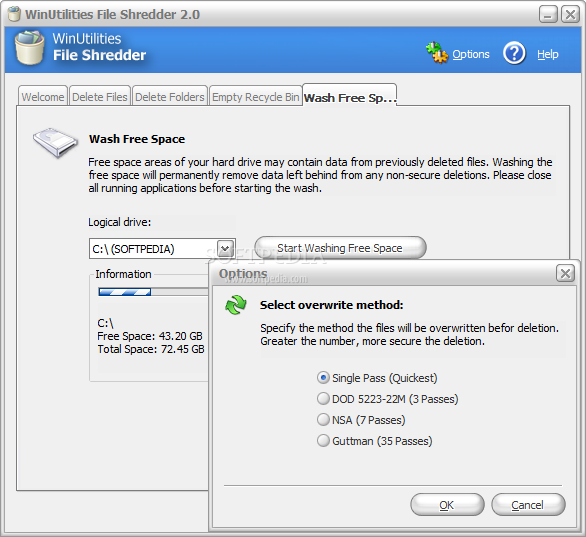Switch to the Delete Files tab
586x537 pixels.
click(100, 96)
